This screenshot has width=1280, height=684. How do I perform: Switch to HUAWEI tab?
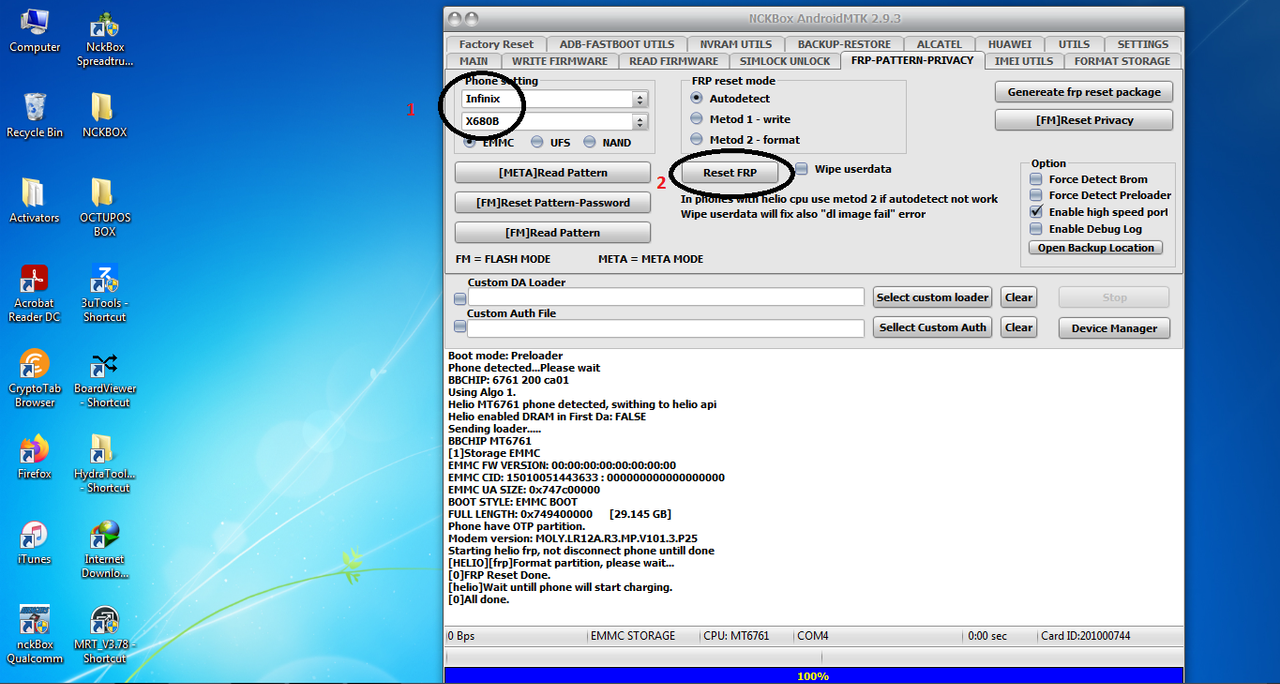1011,44
